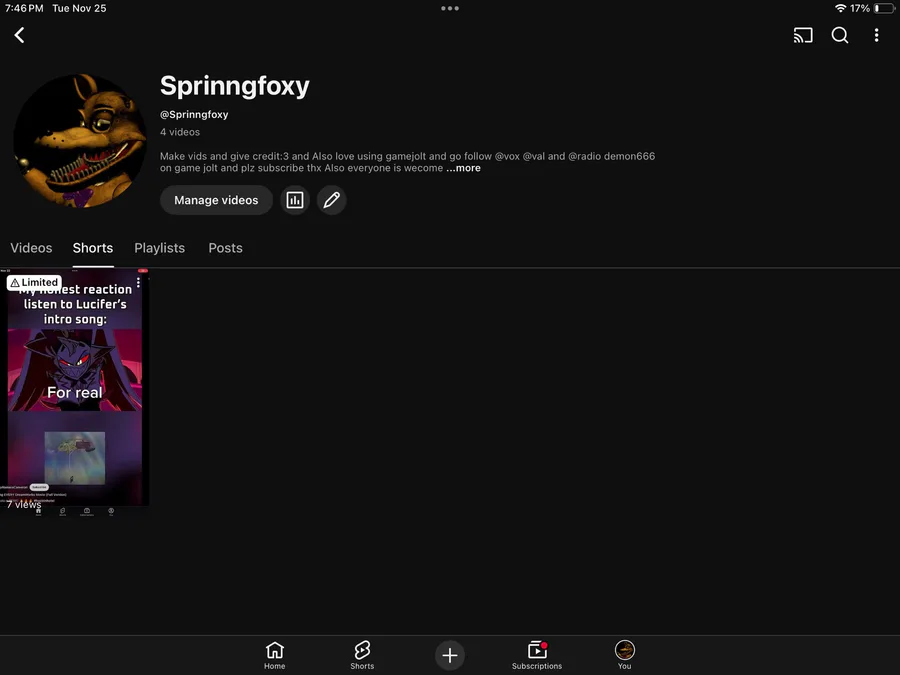Viewport: 900px width, 675px height.
Task: Tap the 7:46 PM clock
Action: pyautogui.click(x=24, y=9)
